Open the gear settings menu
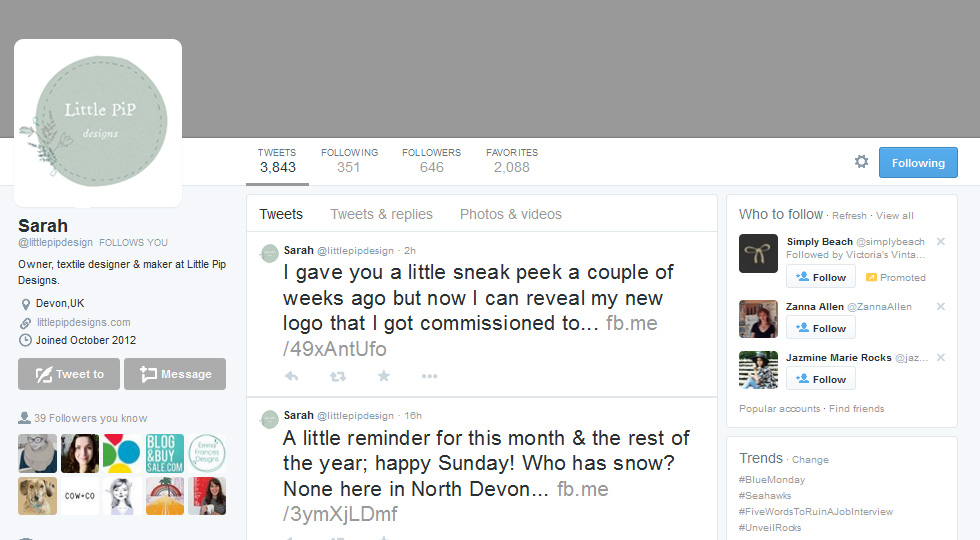Image resolution: width=980 pixels, height=540 pixels. click(861, 162)
